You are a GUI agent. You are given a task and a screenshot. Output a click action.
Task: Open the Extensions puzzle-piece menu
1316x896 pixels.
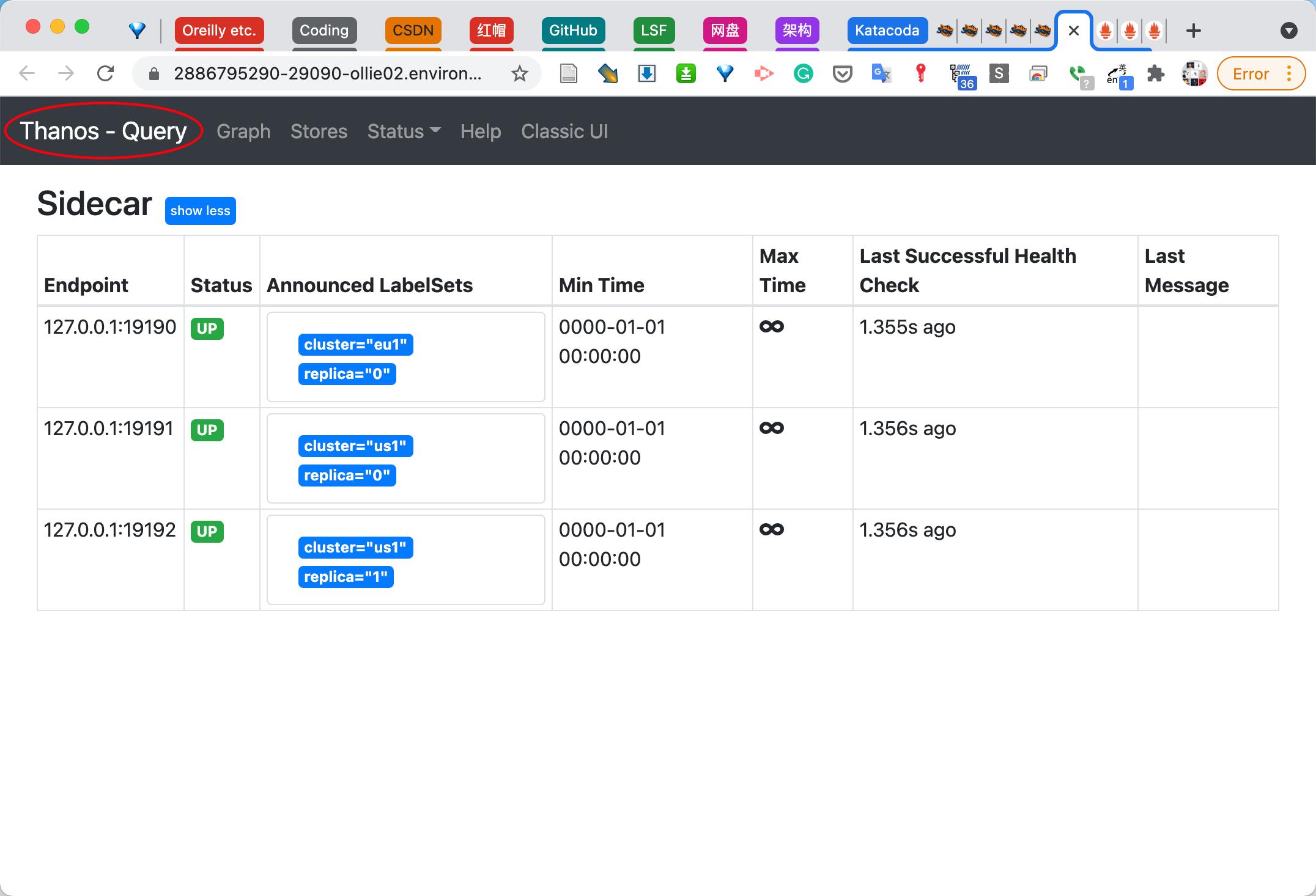click(1156, 74)
